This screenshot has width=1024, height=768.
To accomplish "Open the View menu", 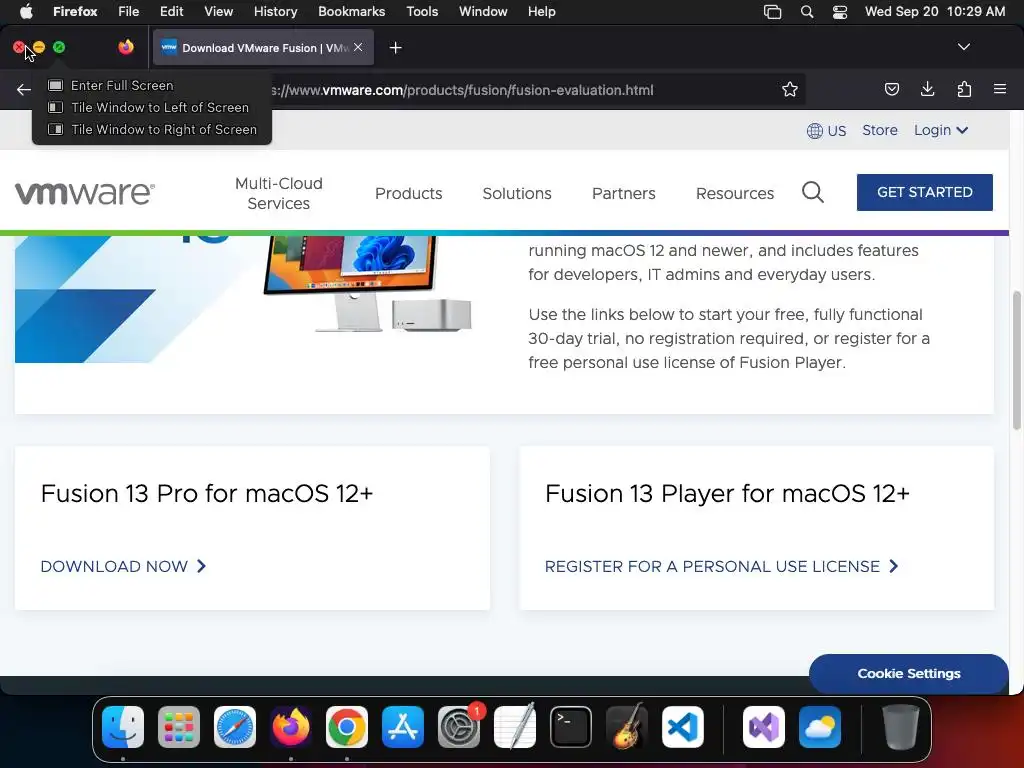I will 218,12.
